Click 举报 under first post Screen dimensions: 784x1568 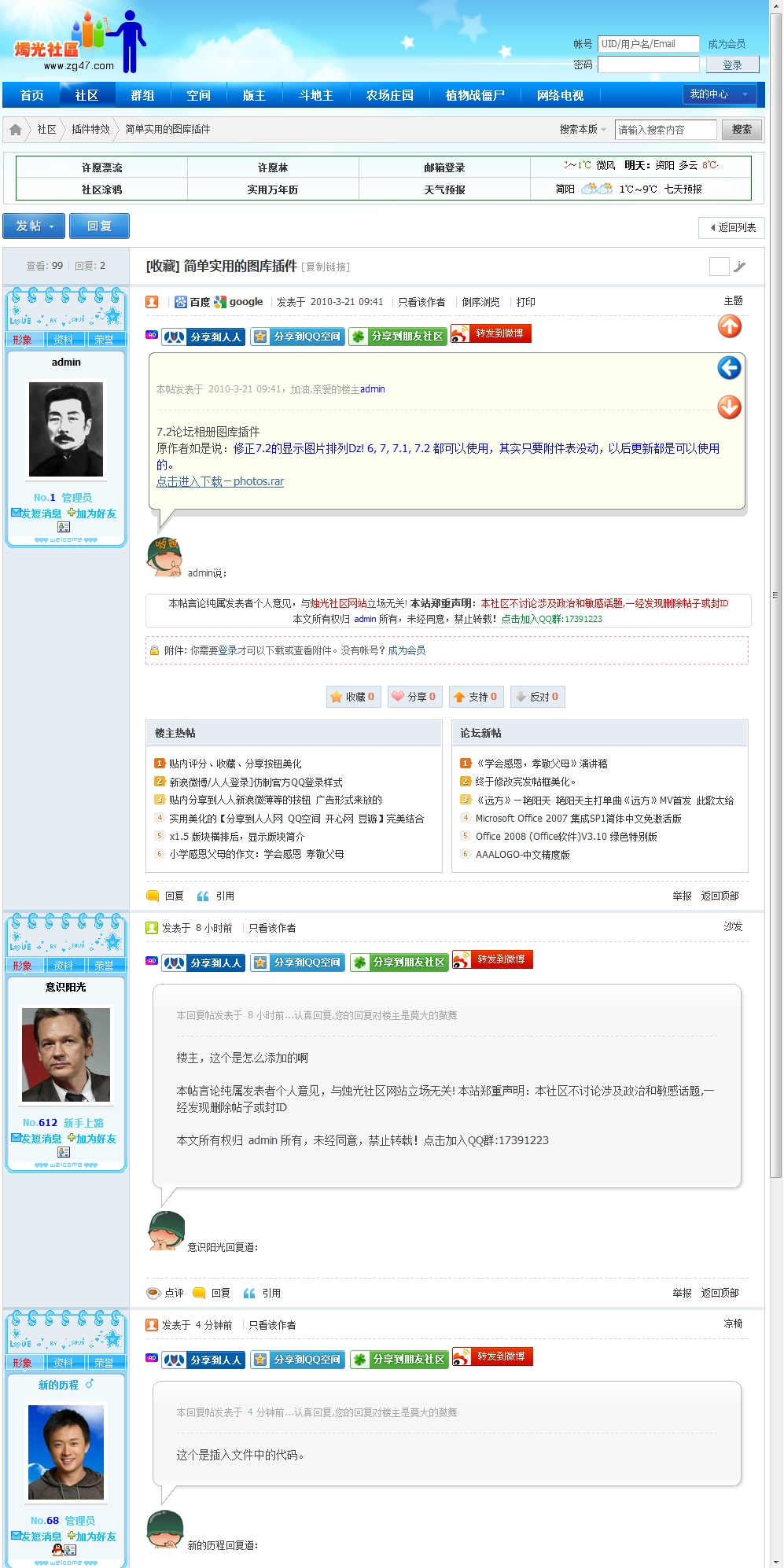pos(682,896)
